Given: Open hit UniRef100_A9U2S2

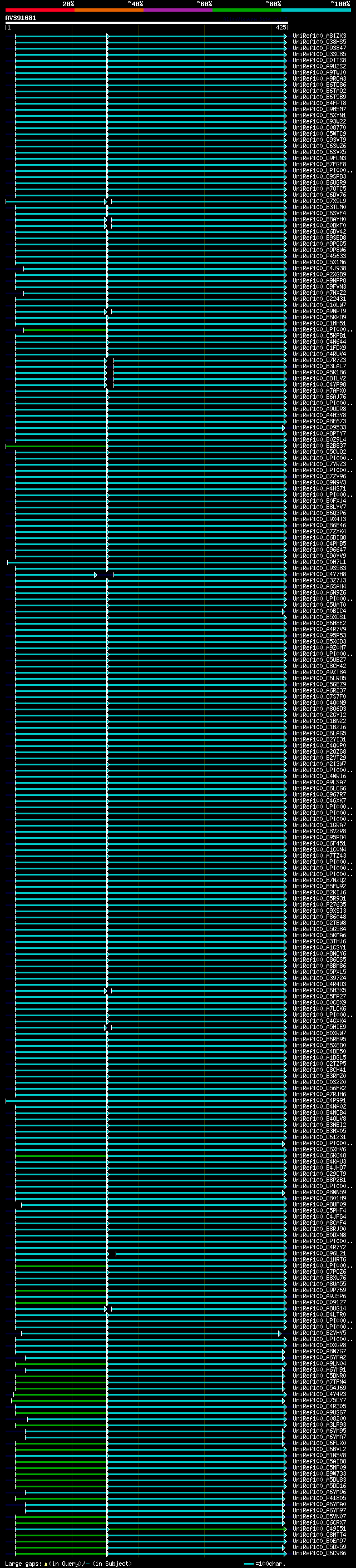Looking at the screenshot, I should (319, 66).
